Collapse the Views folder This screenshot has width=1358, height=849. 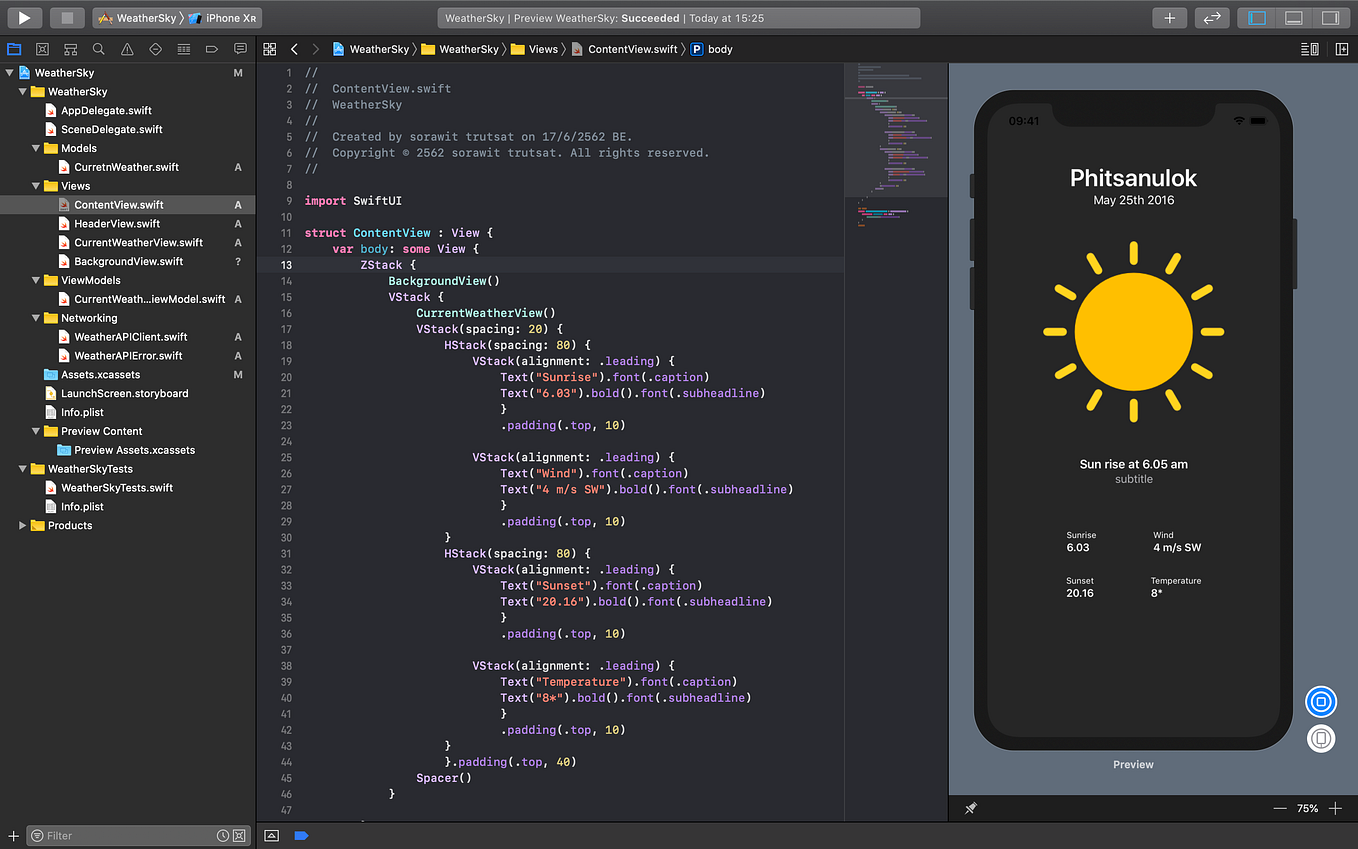[33, 186]
